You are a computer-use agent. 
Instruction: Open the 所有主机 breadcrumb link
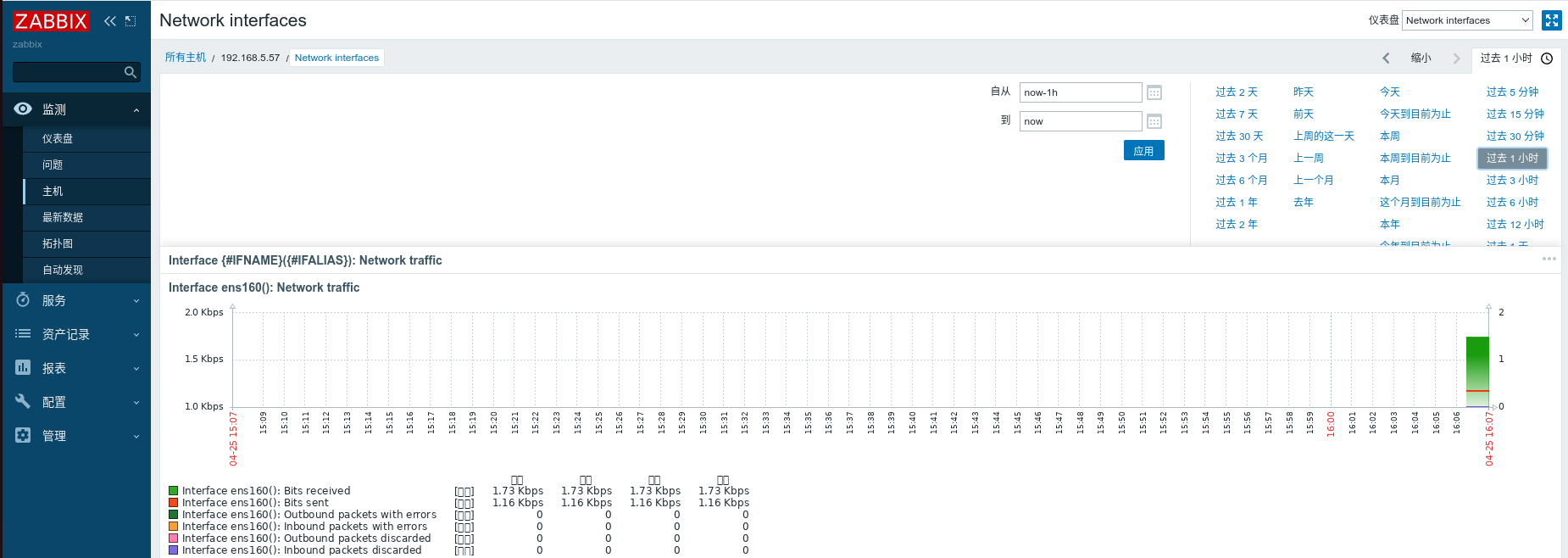pos(186,58)
